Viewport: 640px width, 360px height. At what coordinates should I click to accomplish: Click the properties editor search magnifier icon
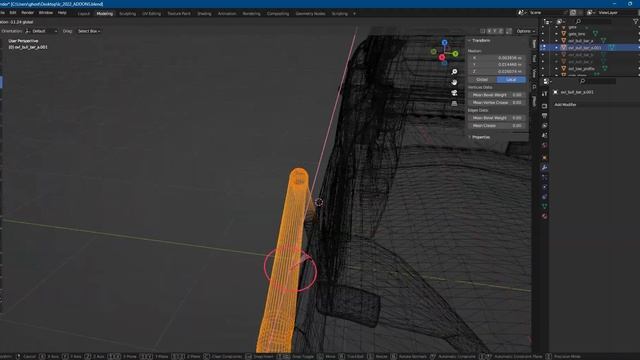pyautogui.click(x=582, y=81)
